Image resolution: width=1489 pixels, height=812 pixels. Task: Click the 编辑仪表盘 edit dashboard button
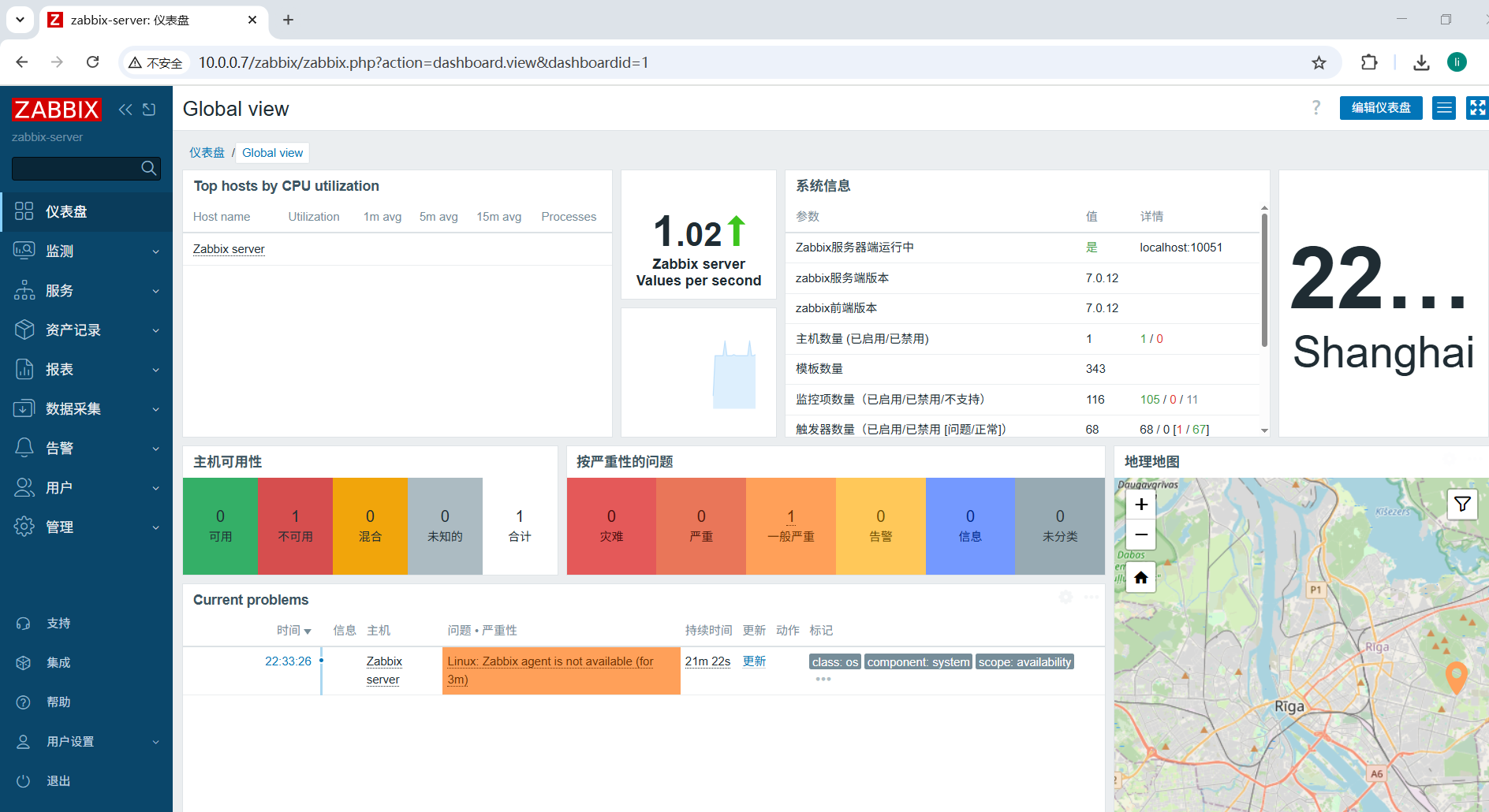pos(1381,108)
